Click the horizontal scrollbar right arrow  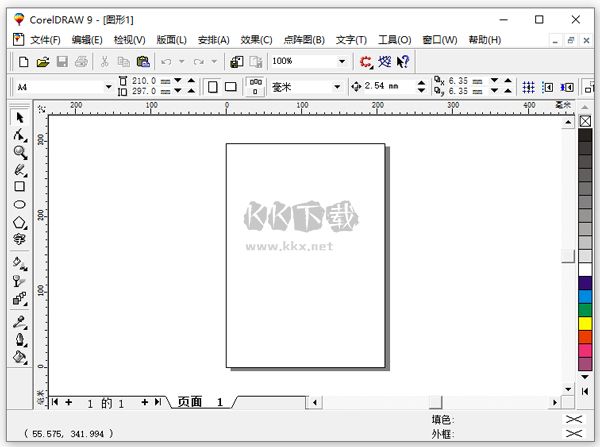(x=554, y=402)
